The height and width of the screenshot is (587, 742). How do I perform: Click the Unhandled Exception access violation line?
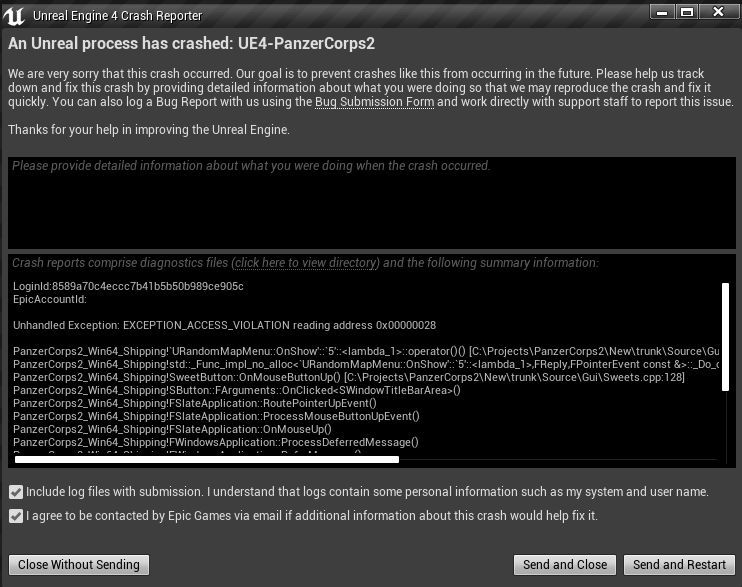tap(224, 325)
